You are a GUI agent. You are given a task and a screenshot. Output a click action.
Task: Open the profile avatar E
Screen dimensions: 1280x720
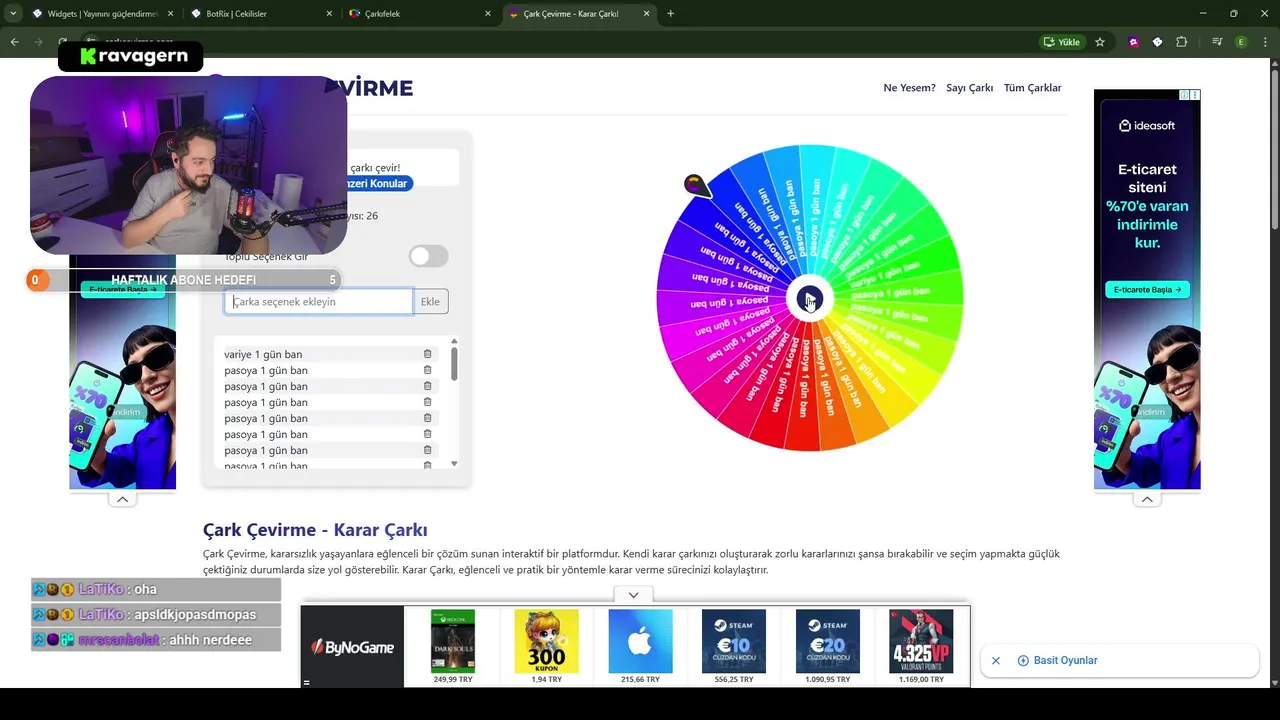click(x=1241, y=42)
